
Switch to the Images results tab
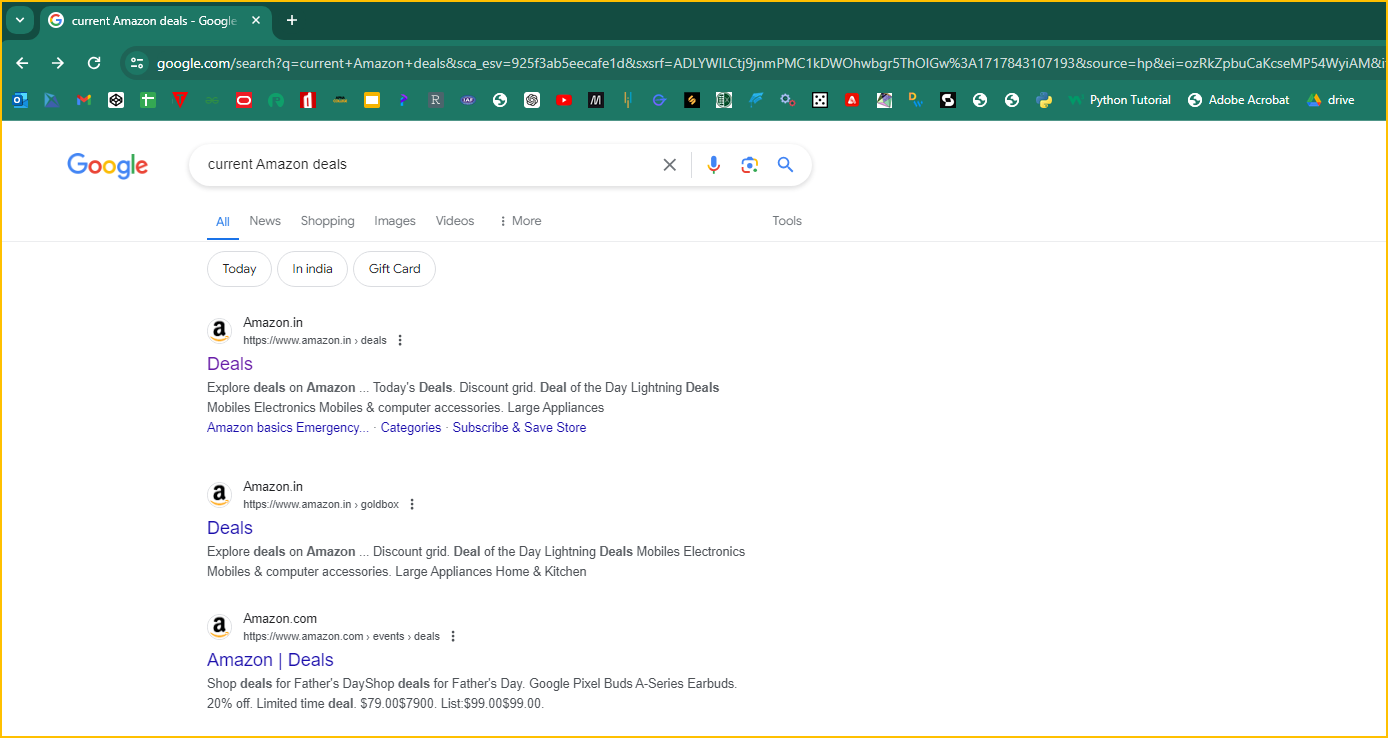tap(394, 221)
